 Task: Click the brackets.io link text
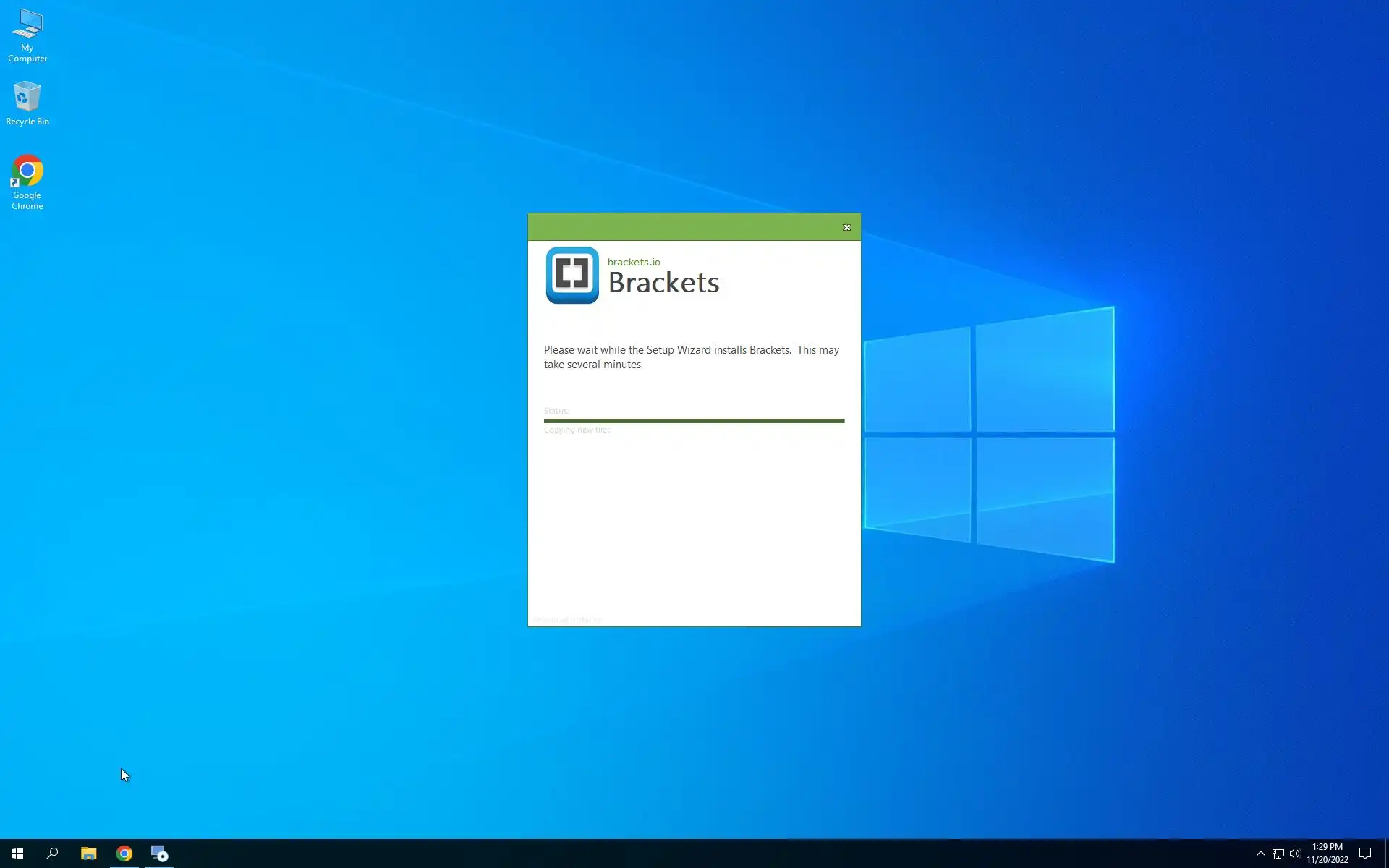pos(634,262)
